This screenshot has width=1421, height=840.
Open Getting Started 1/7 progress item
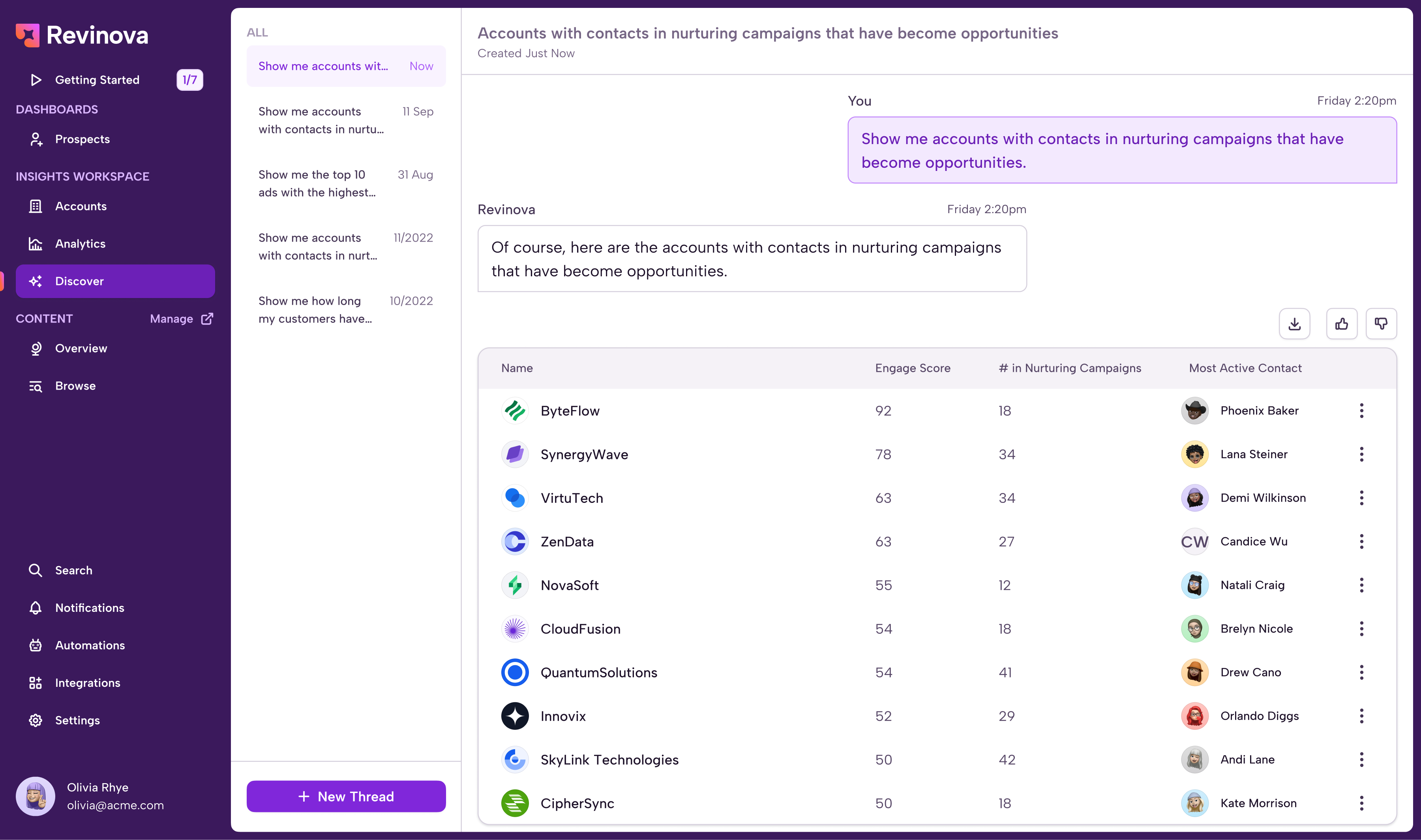[x=97, y=80]
